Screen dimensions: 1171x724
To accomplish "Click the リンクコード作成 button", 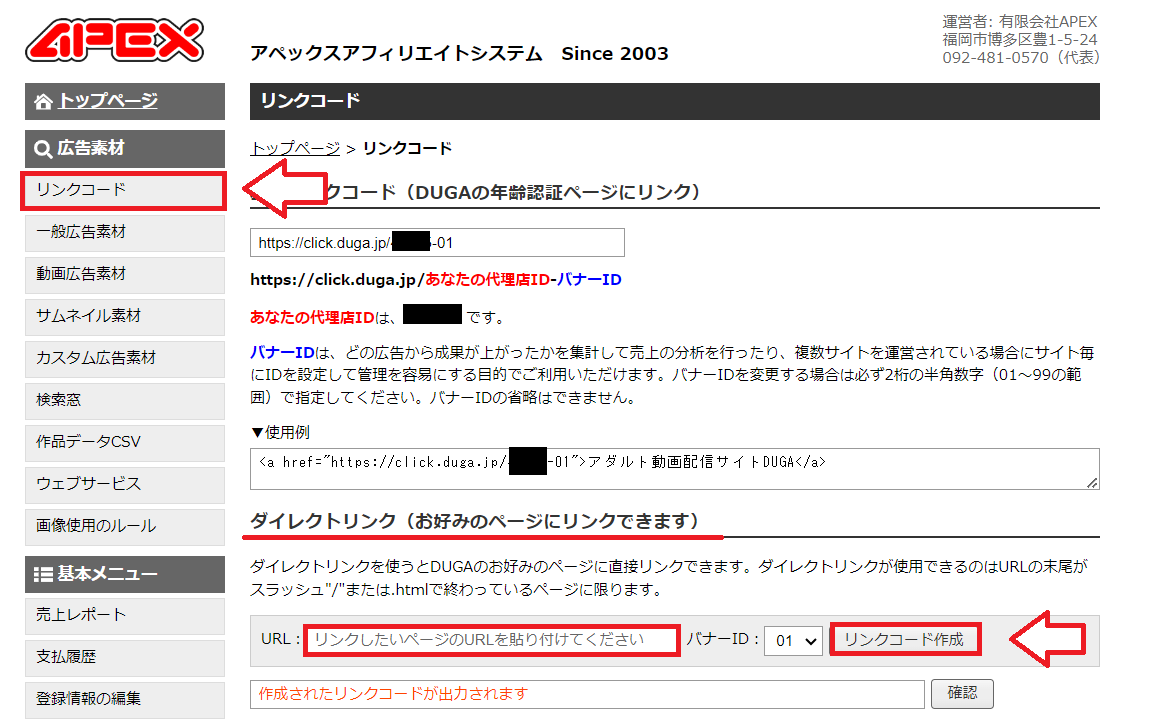I will [x=904, y=640].
